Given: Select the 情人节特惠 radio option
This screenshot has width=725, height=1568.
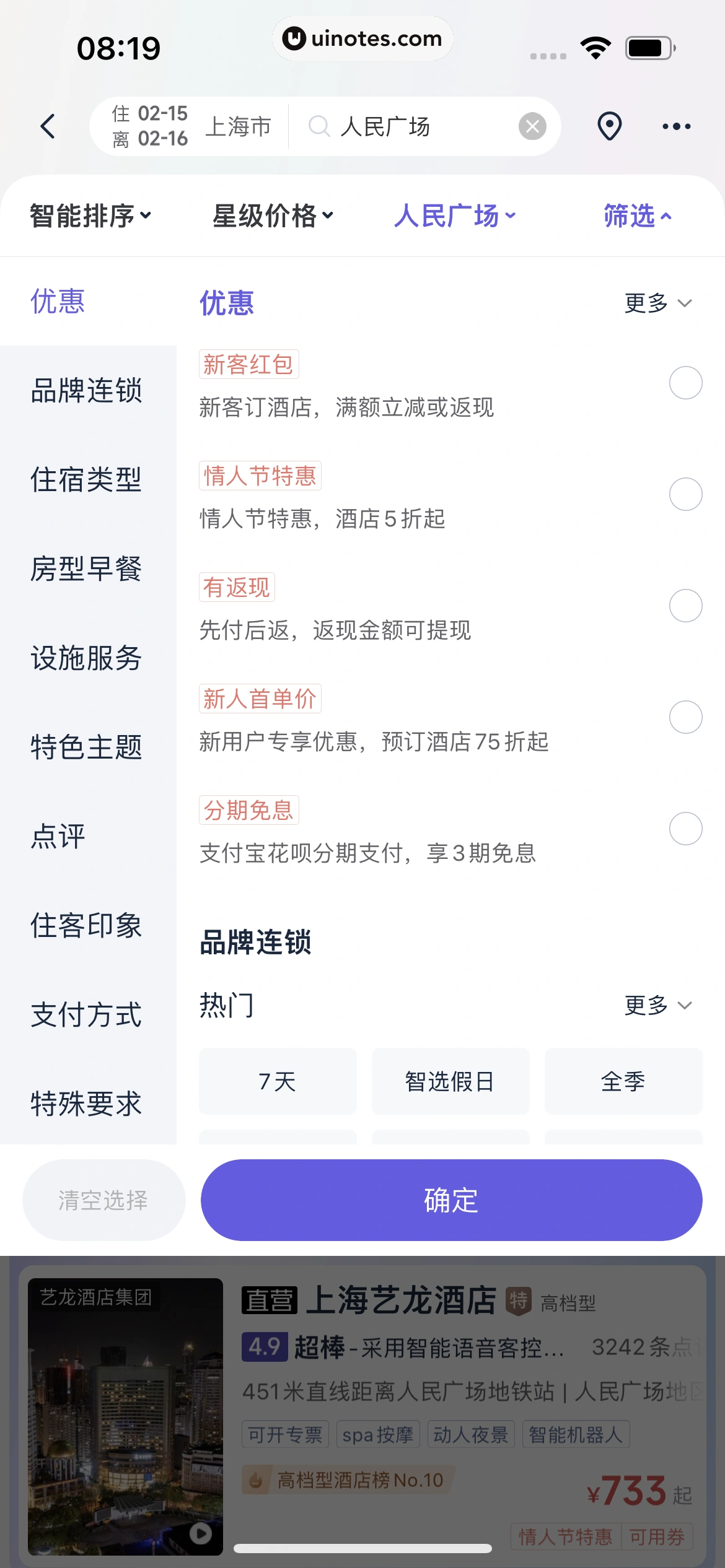Looking at the screenshot, I should (x=685, y=494).
